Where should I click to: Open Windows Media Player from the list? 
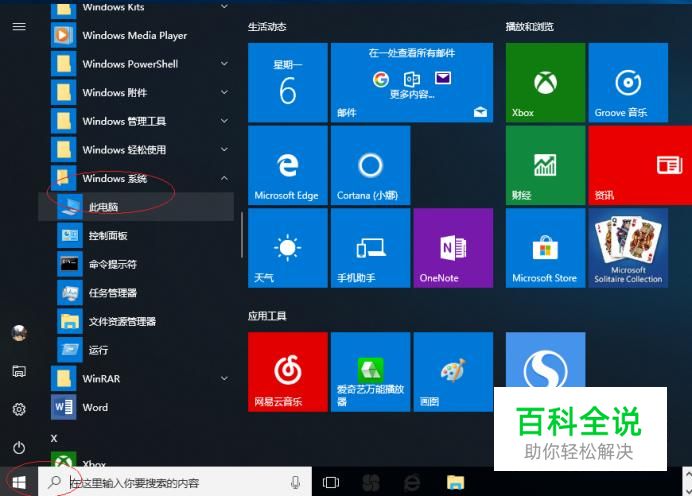135,35
